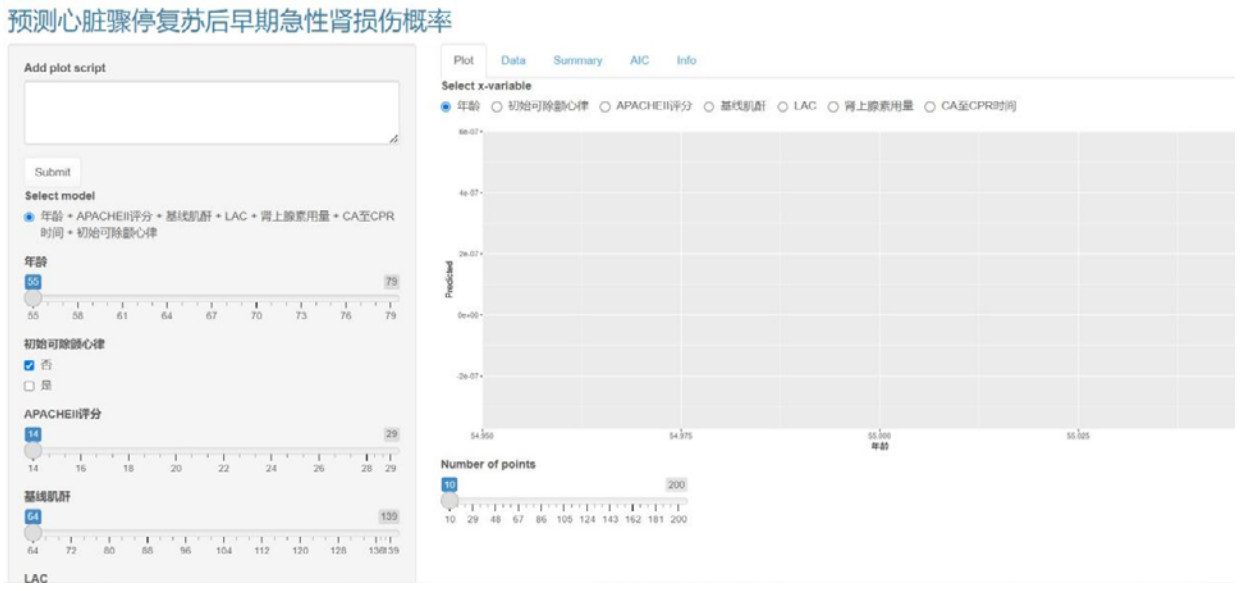Click the Add plot script text area
Viewport: 1241px width, 591px height.
pos(210,112)
